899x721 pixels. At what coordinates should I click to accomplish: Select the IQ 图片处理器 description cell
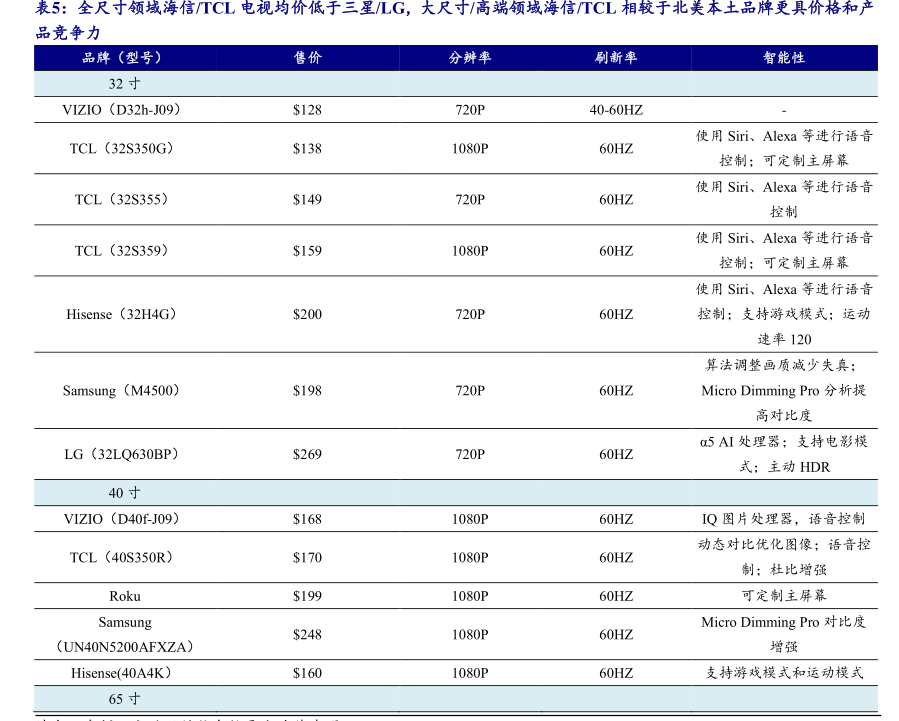tap(783, 519)
